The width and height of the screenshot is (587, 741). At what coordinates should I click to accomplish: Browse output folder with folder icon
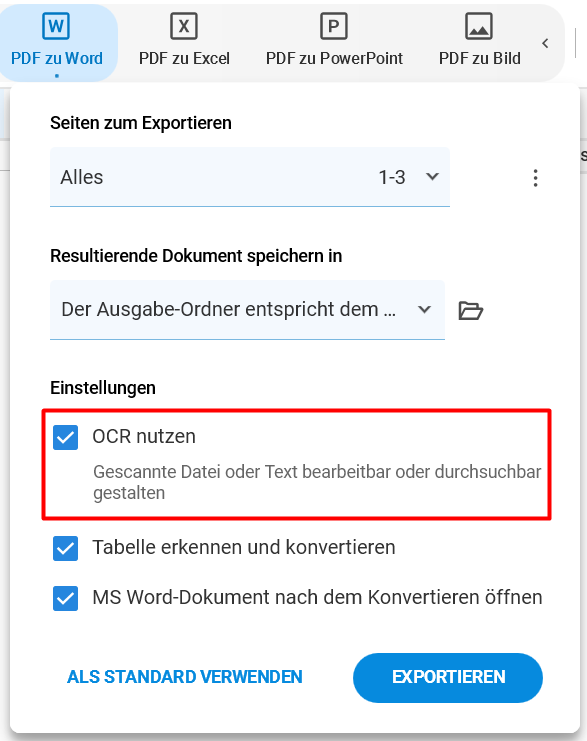[470, 310]
